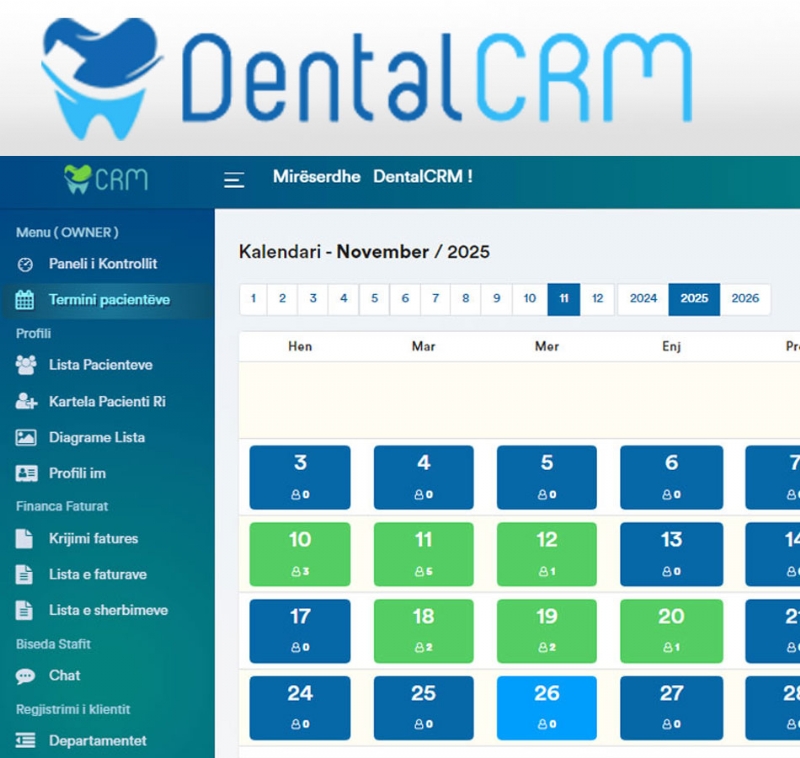The image size is (800, 758).
Task: Click Kartela Pacienti Ri new-patient icon
Action: pyautogui.click(x=24, y=401)
